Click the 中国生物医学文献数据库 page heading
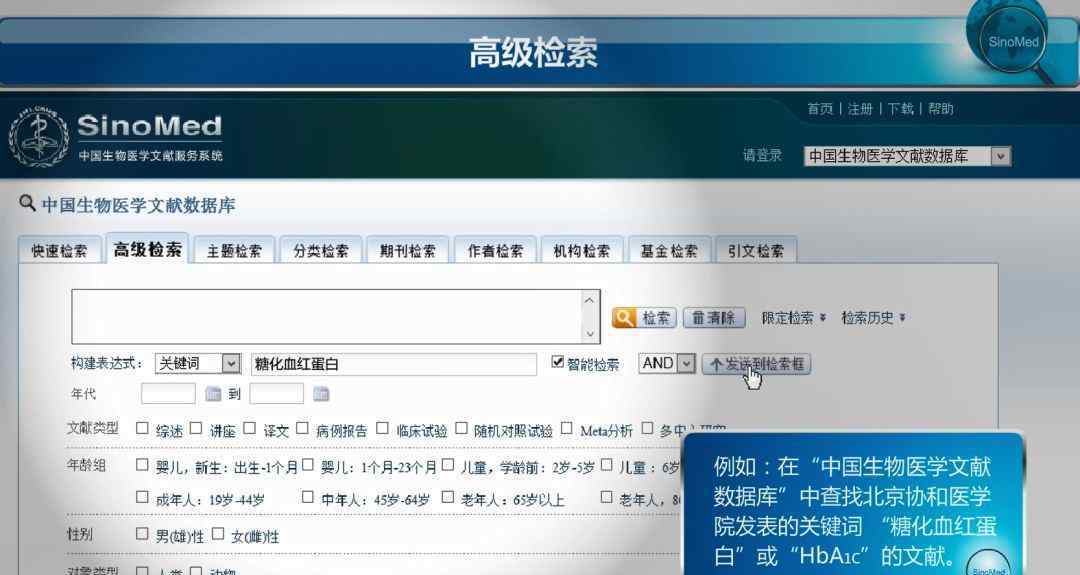 coord(138,205)
